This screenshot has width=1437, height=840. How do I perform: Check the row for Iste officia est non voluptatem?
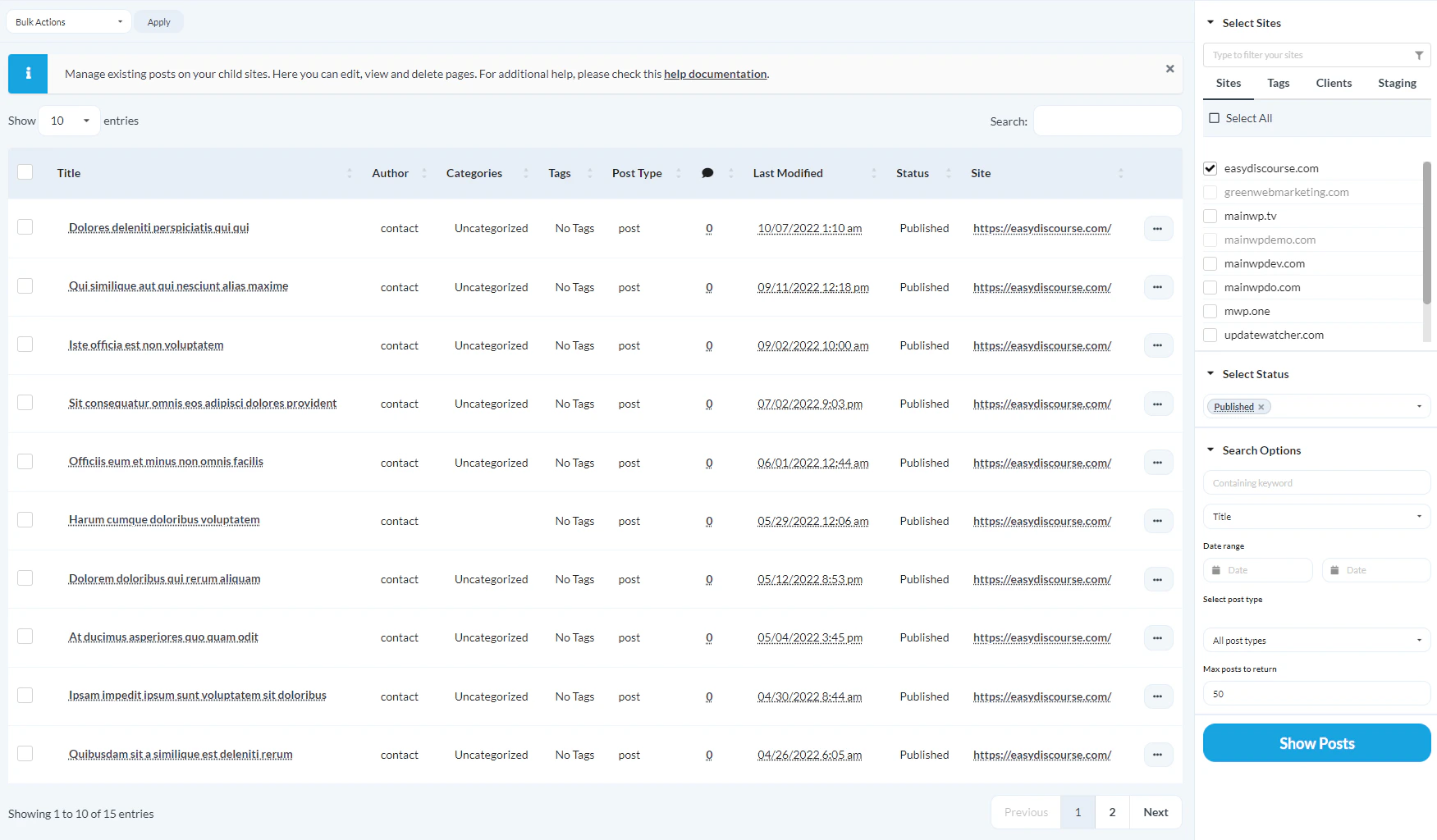25,345
